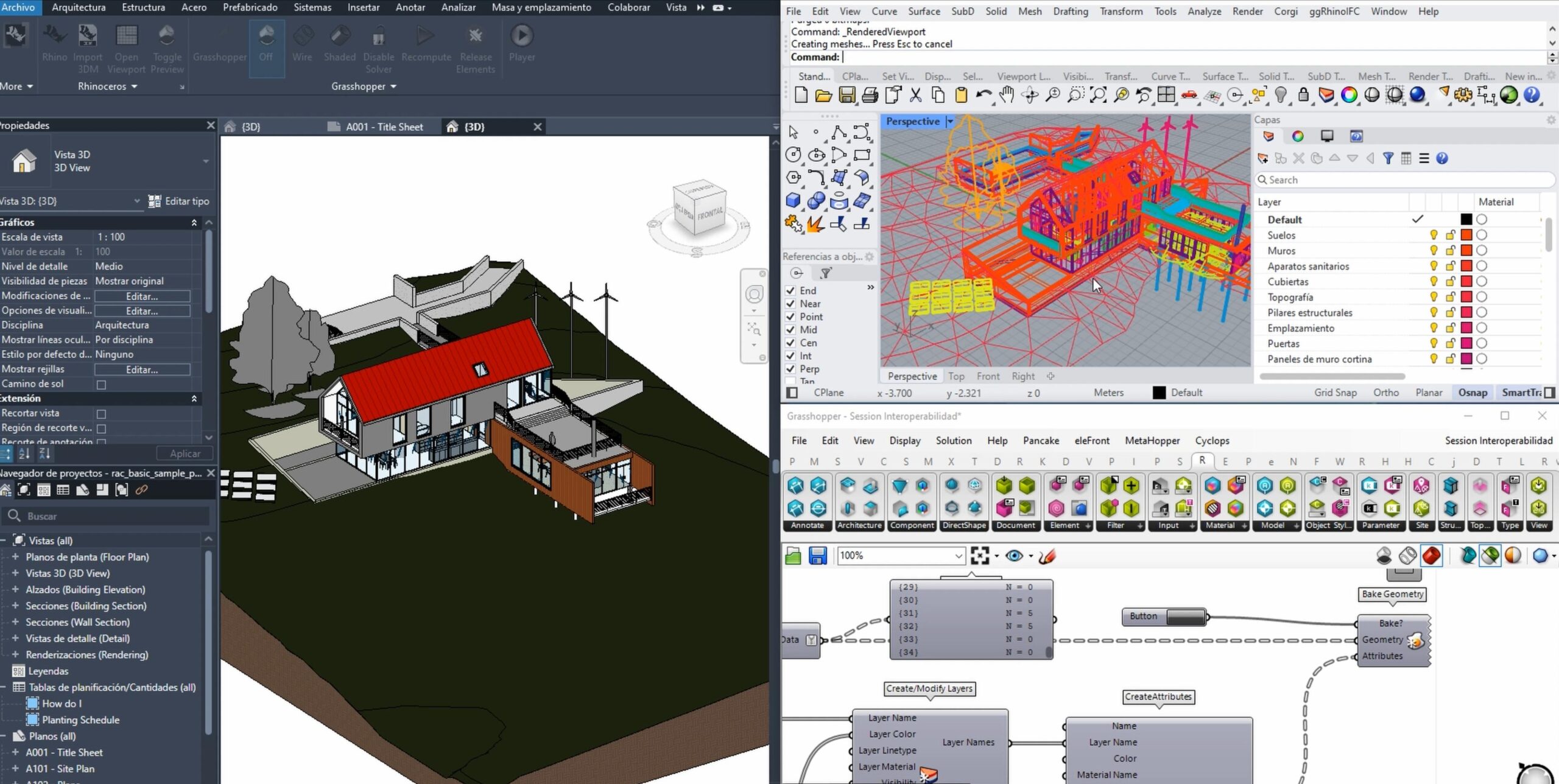Click the Buscar field in project browser
The width and height of the screenshot is (1559, 784).
coord(107,516)
